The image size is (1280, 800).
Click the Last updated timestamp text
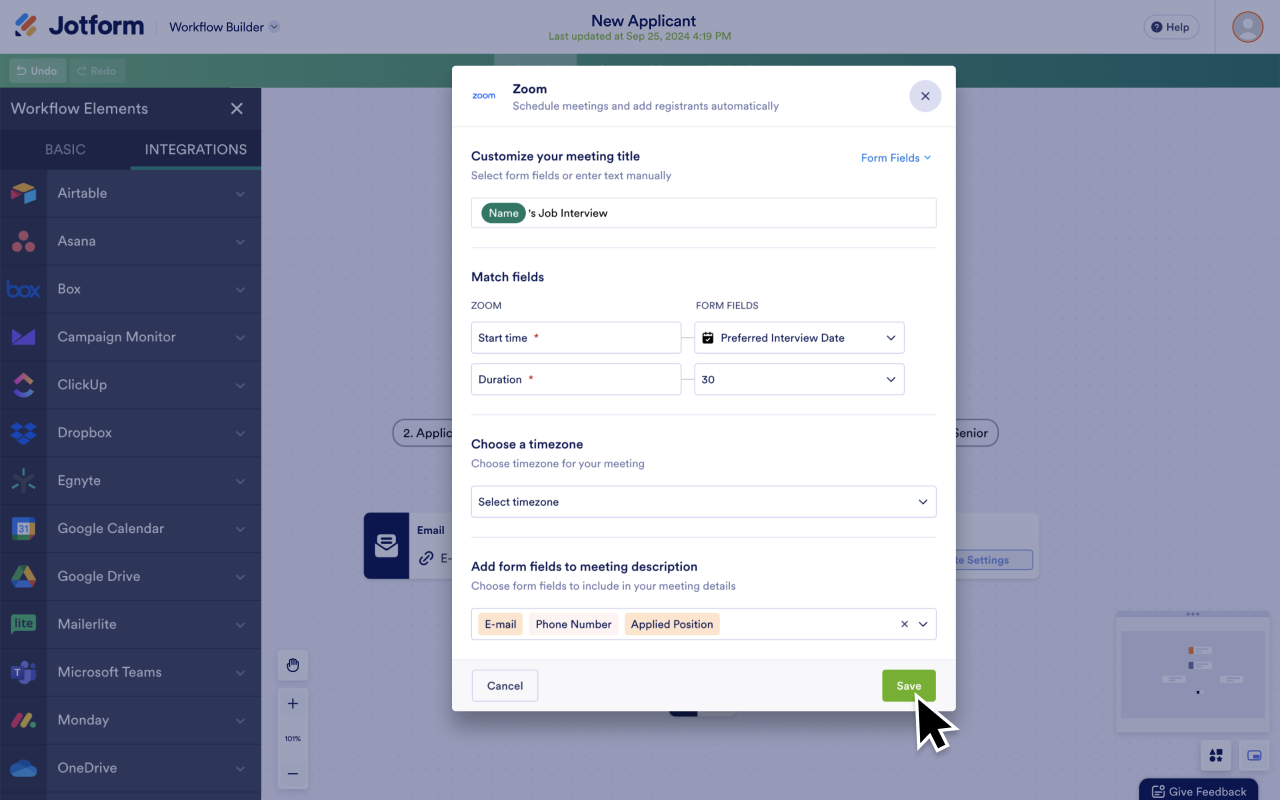point(640,37)
